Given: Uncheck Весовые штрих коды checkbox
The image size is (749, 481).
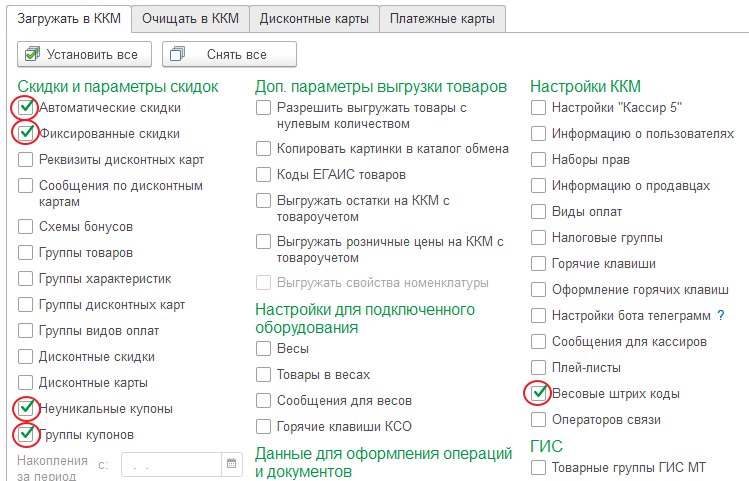Looking at the screenshot, I should tap(538, 393).
